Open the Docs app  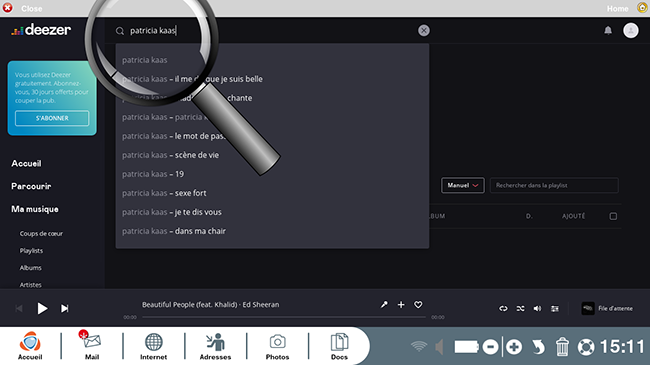[x=339, y=346]
